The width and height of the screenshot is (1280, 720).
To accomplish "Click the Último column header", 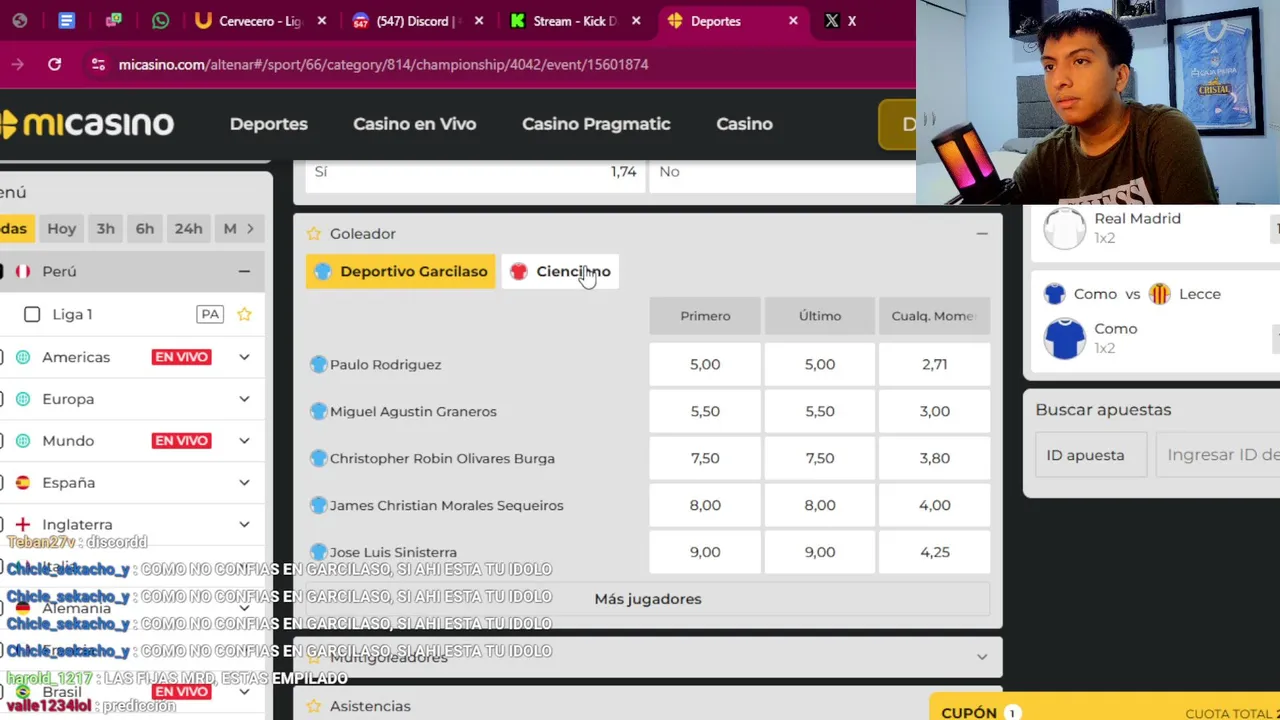I will pyautogui.click(x=820, y=316).
